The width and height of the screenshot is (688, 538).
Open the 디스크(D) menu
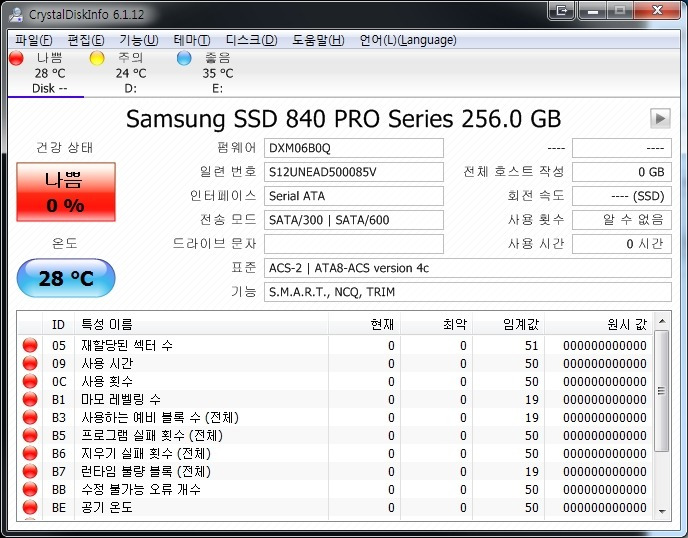[251, 40]
